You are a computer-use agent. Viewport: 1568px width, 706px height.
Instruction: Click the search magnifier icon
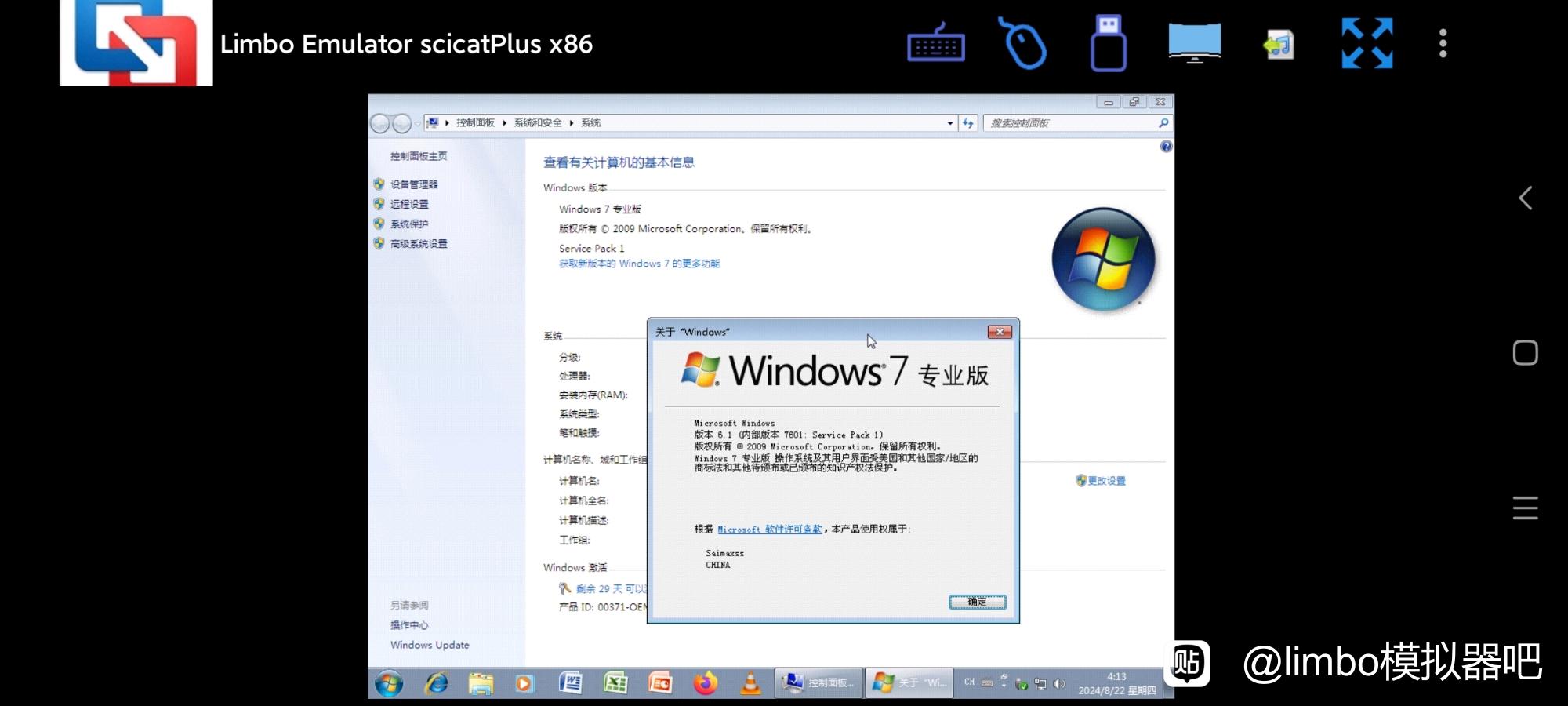[1163, 123]
